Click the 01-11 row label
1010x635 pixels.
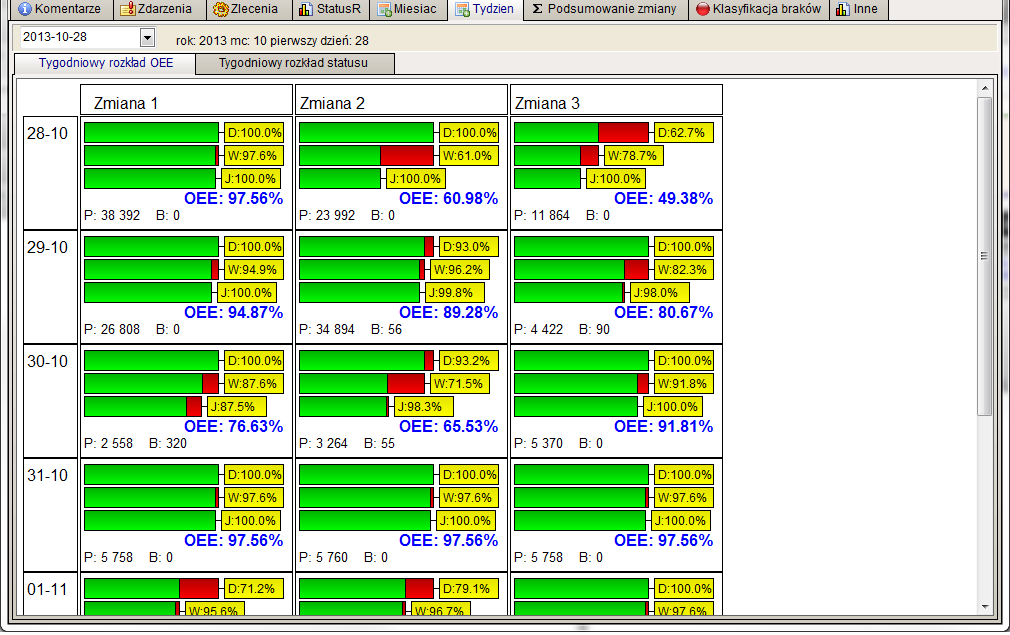click(x=48, y=589)
